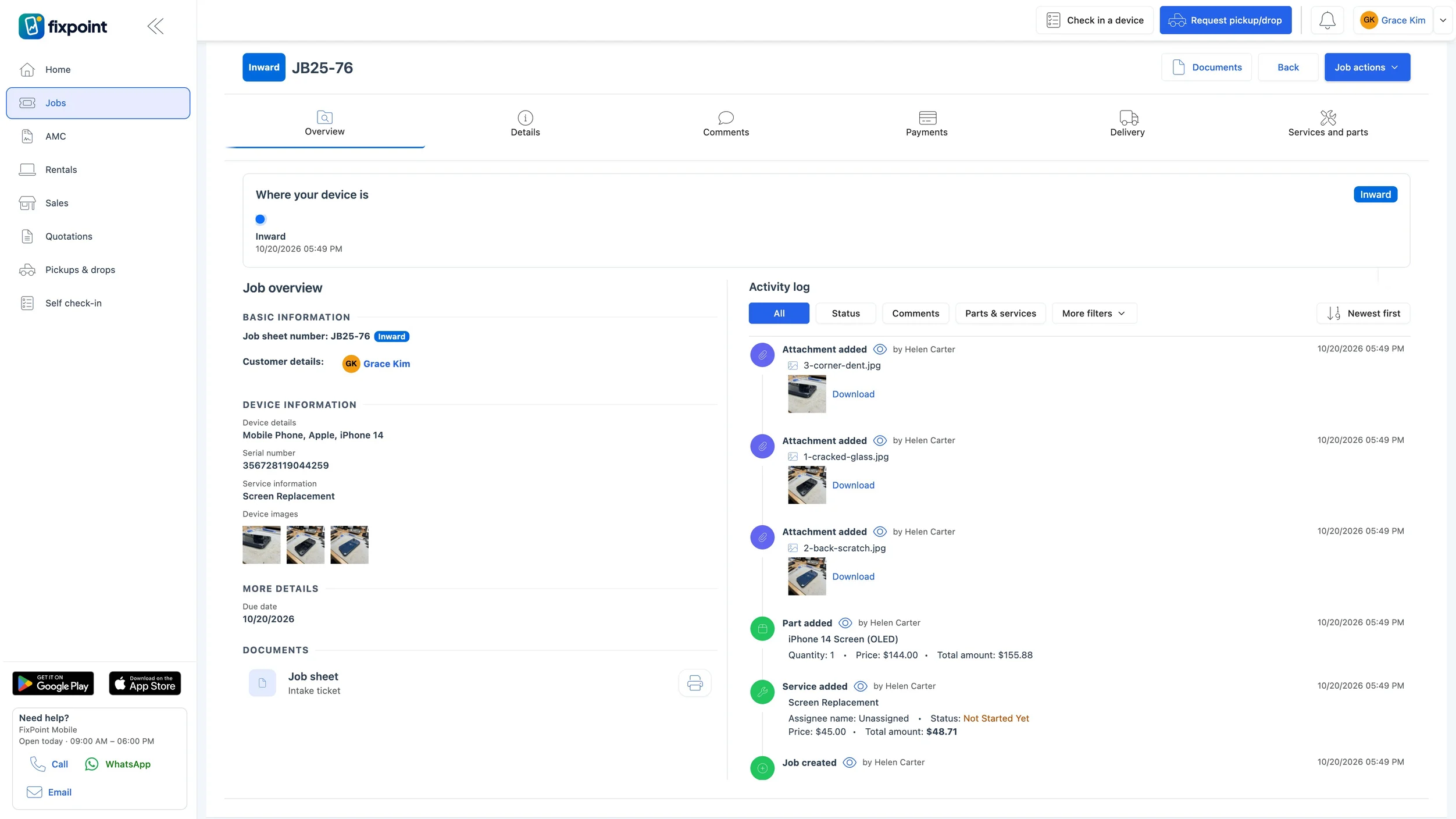The width and height of the screenshot is (1456, 819).
Task: Open Self check-in in the sidebar
Action: [x=98, y=304]
